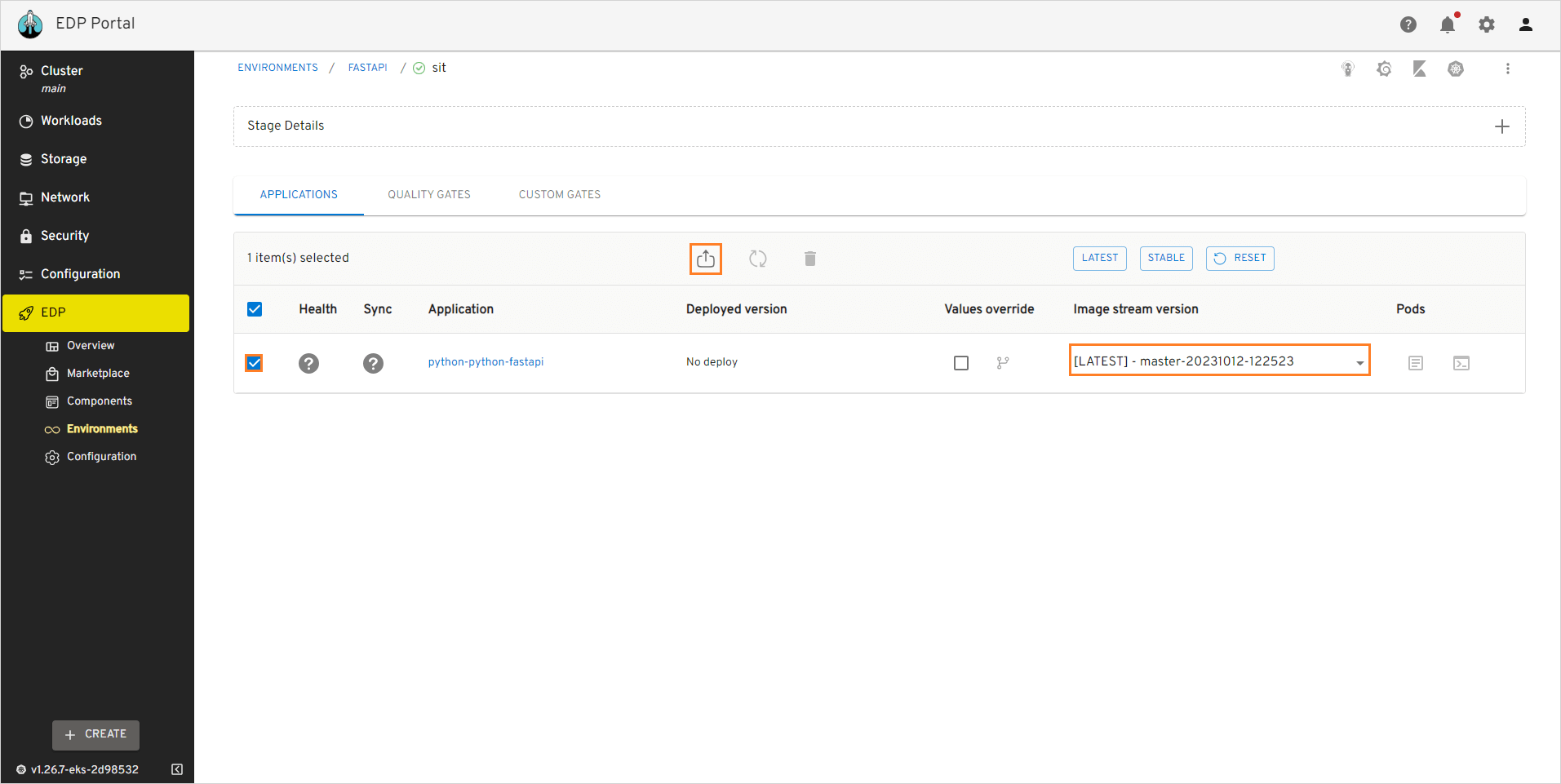
Task: Open the Argo CD link icon
Action: (1347, 69)
